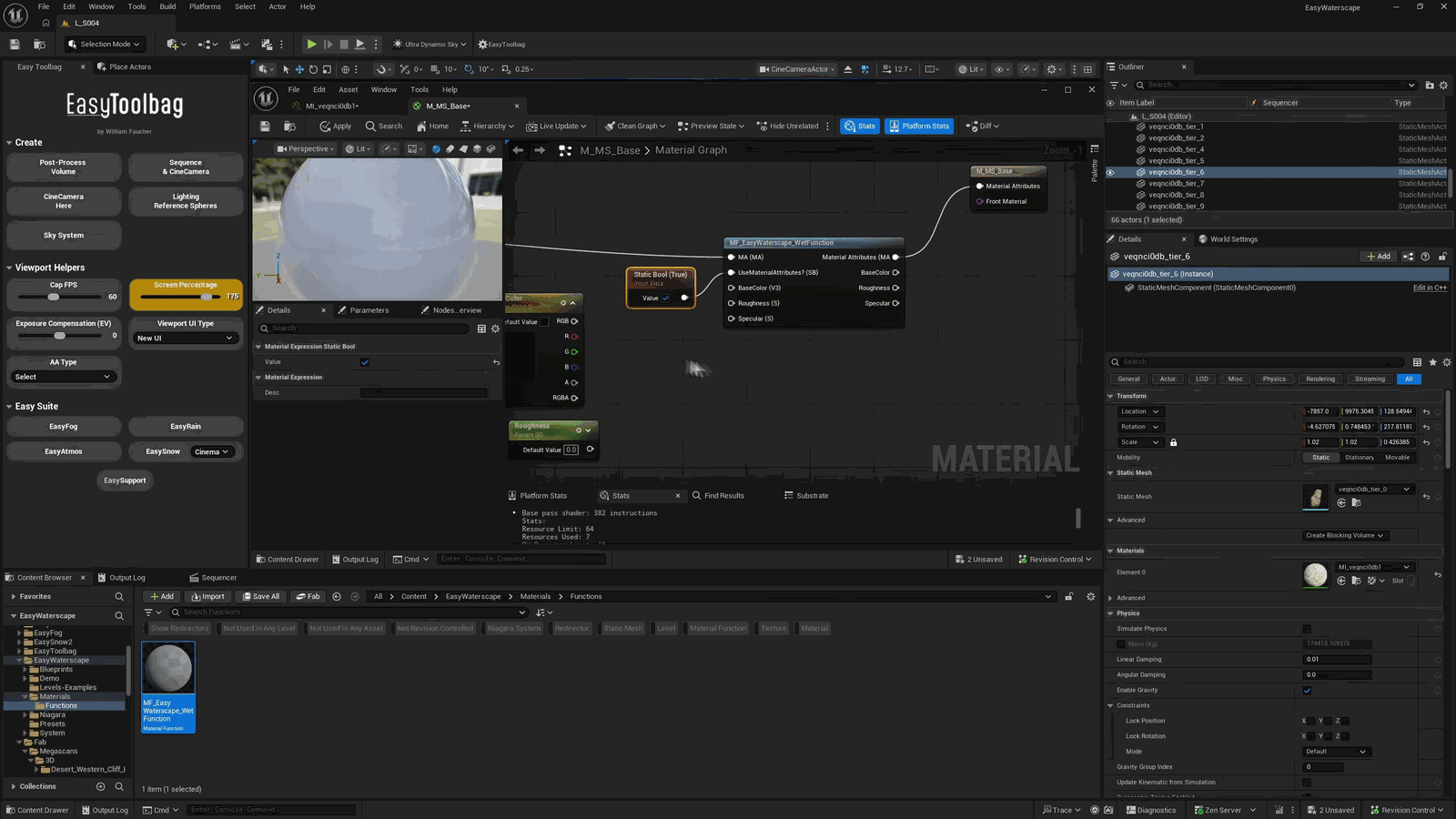
Task: Switch to the Find Results tab
Action: coord(718,496)
